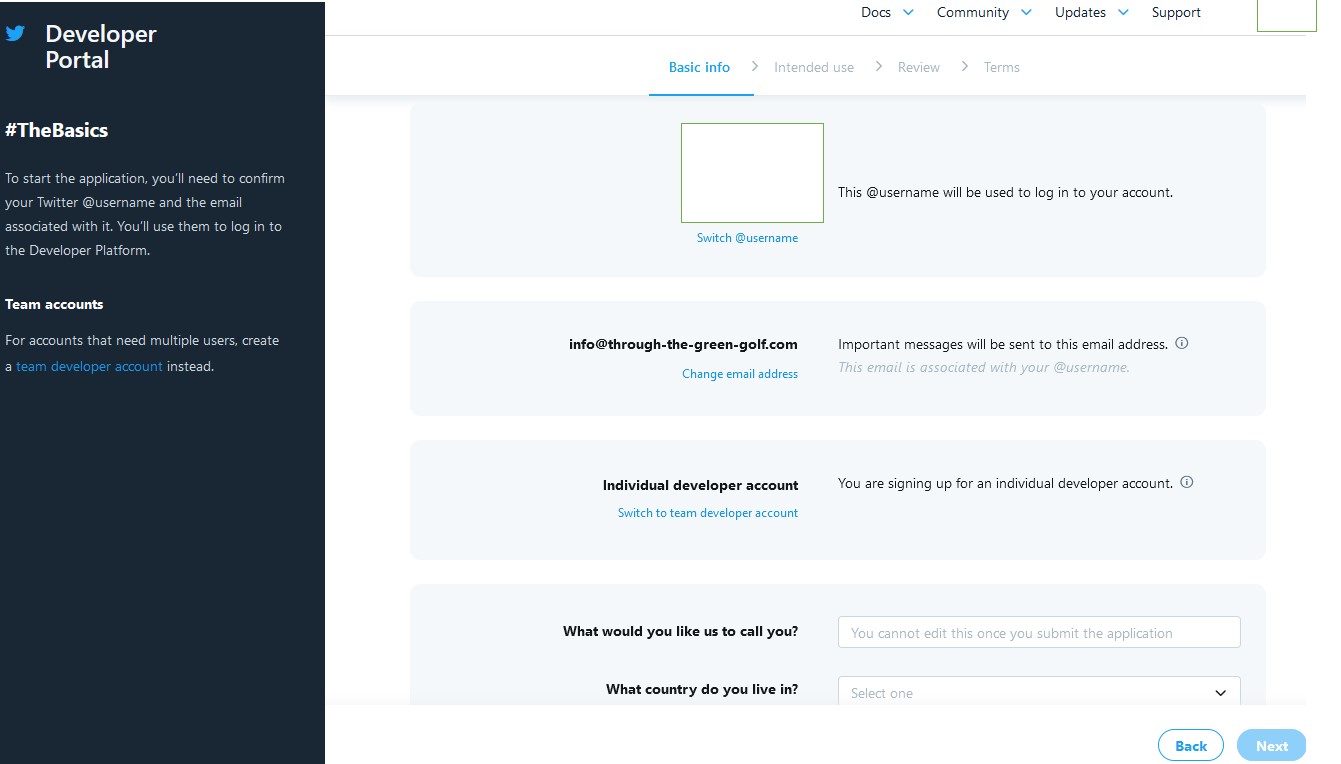This screenshot has height=764, width=1341.
Task: Focus the 'What would you like us to call you' field
Action: coord(1039,632)
